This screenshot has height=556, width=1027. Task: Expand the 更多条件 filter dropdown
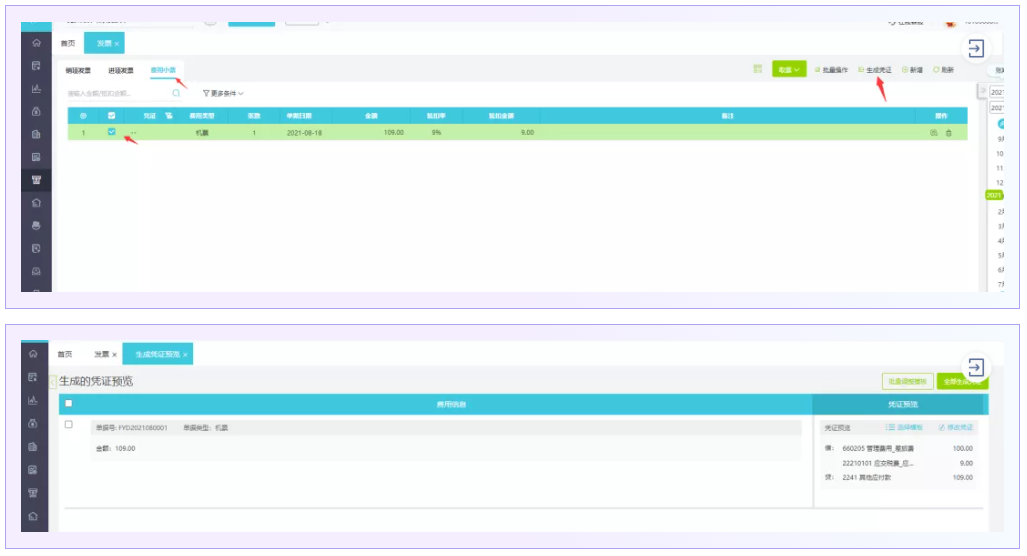pyautogui.click(x=223, y=93)
